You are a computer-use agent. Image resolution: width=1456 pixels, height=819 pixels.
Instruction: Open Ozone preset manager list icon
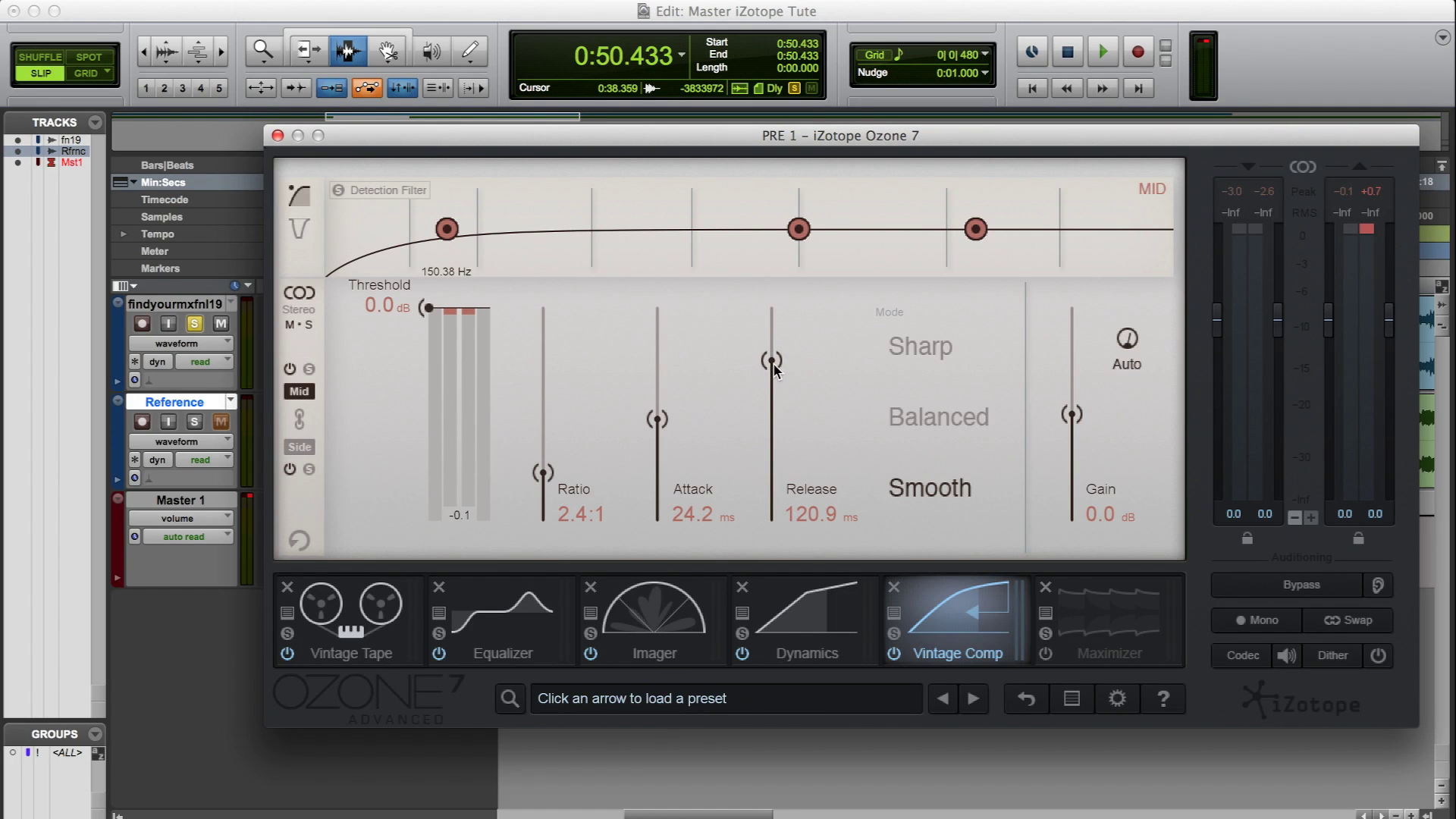click(x=1072, y=698)
